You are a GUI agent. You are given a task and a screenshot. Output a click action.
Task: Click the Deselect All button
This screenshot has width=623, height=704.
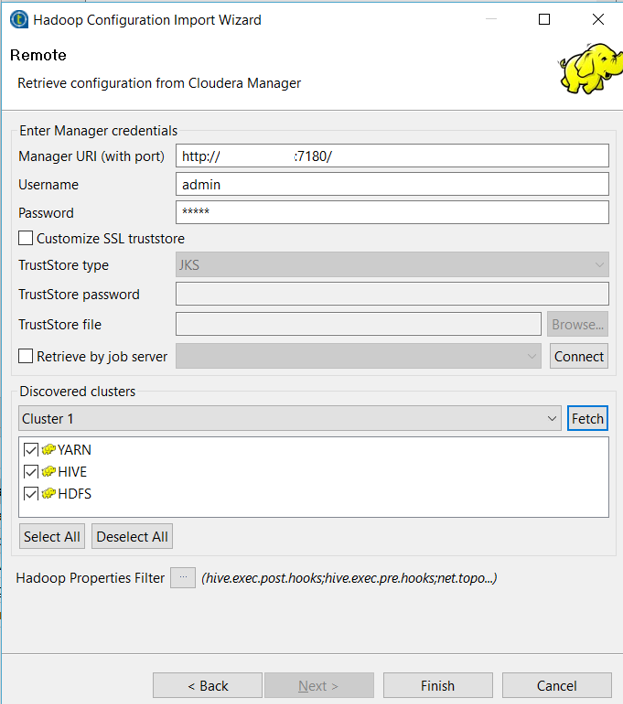pyautogui.click(x=132, y=536)
